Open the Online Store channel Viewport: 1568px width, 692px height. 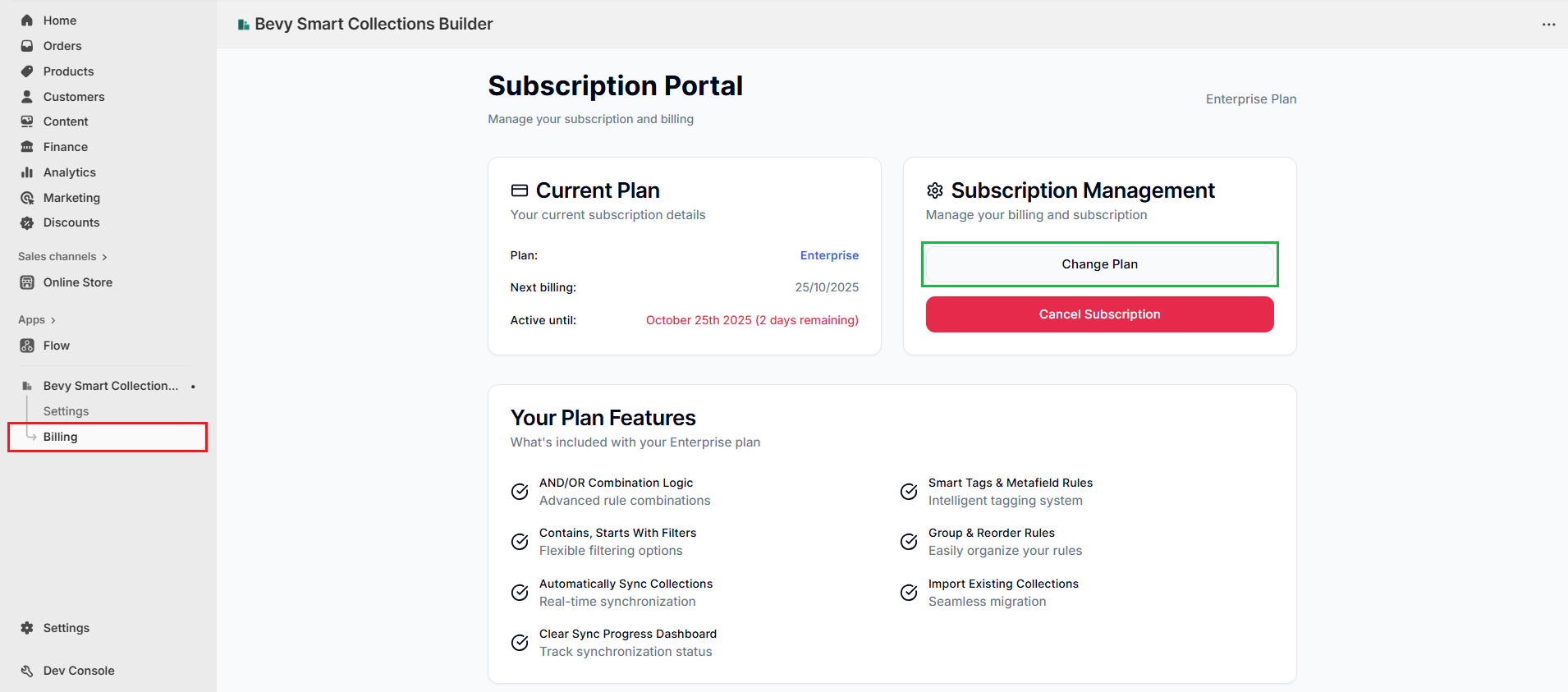click(78, 282)
